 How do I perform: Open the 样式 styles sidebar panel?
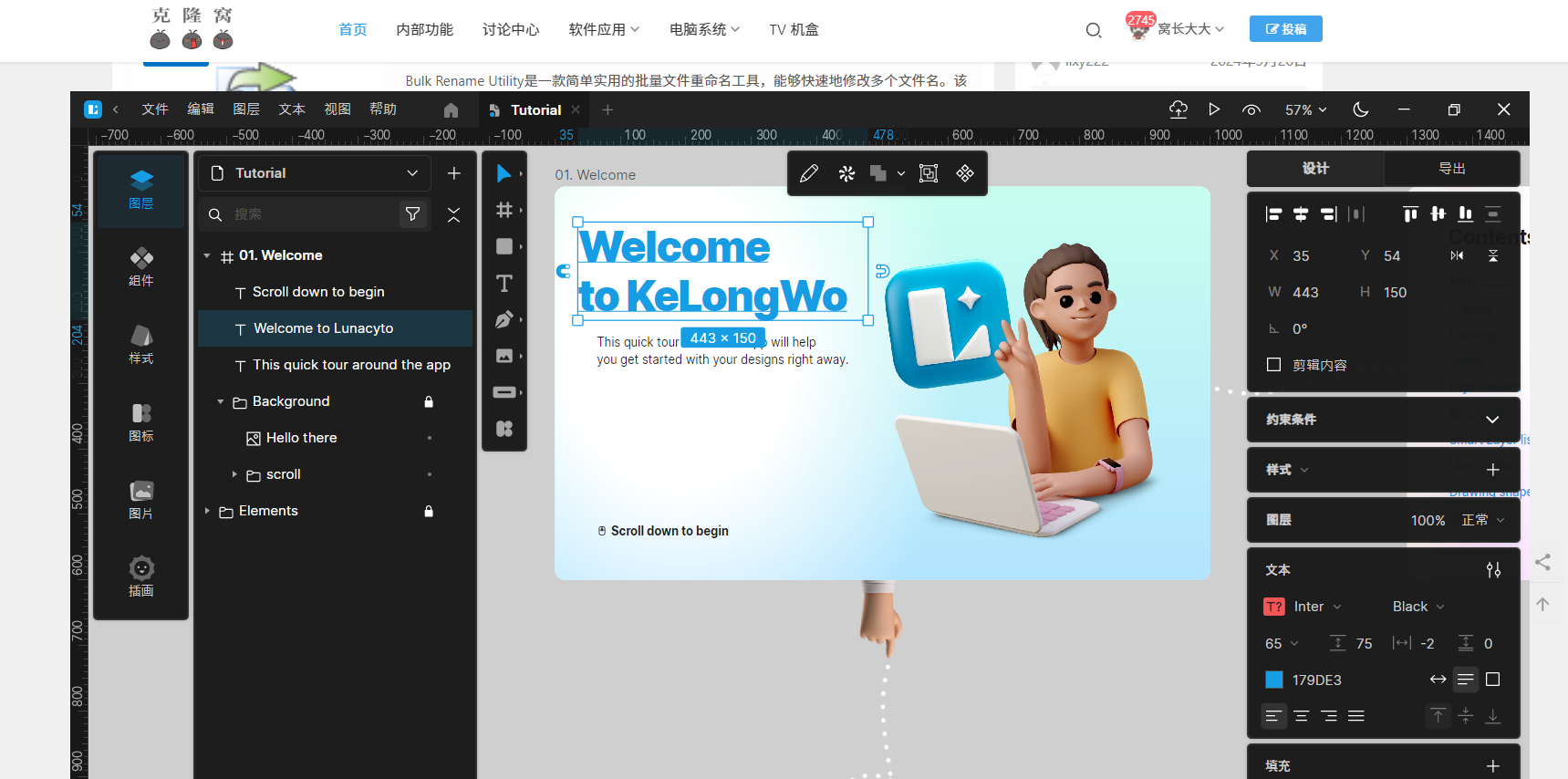(141, 345)
